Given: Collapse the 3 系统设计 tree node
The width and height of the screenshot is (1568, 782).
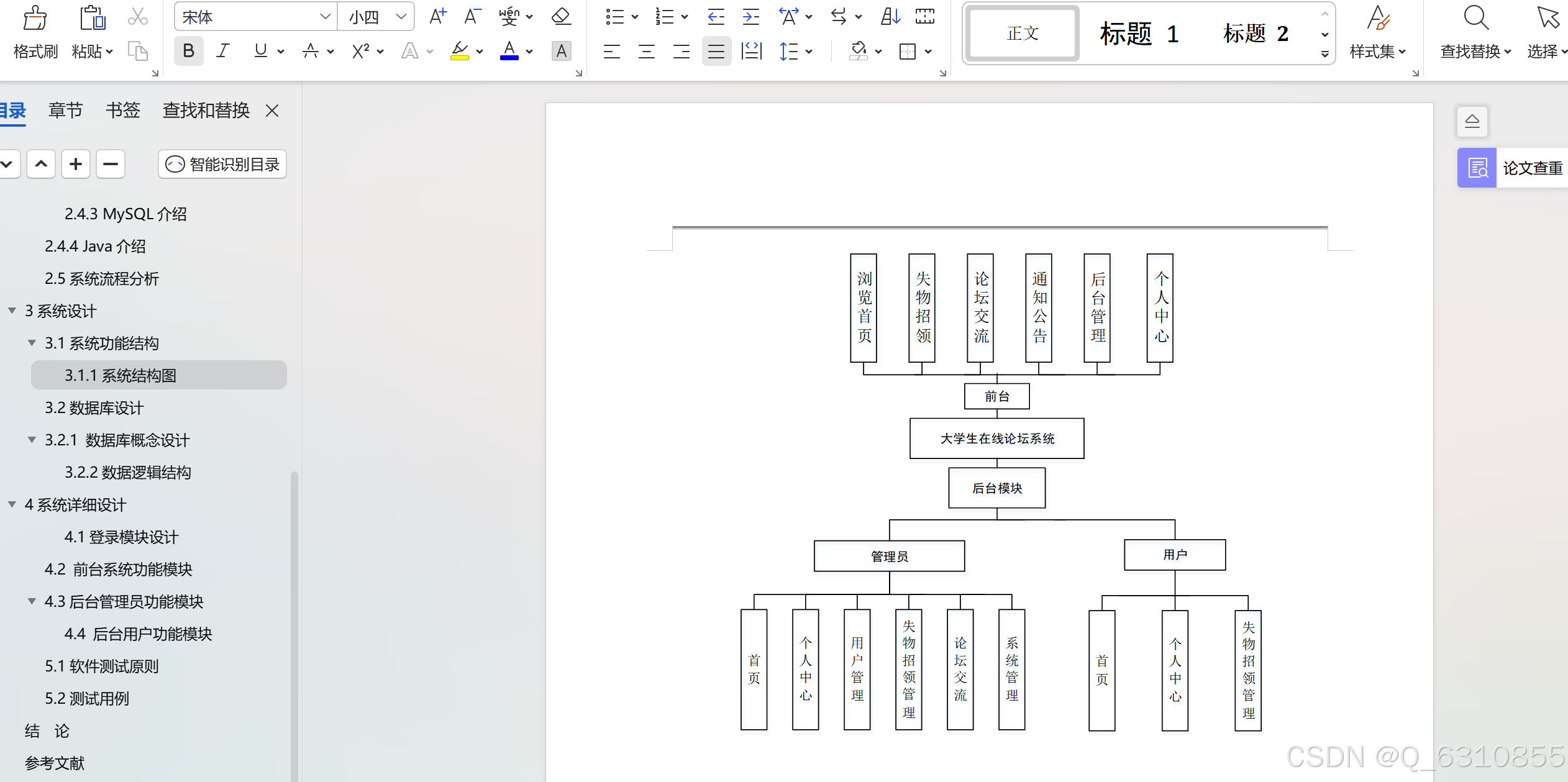Looking at the screenshot, I should pos(12,311).
